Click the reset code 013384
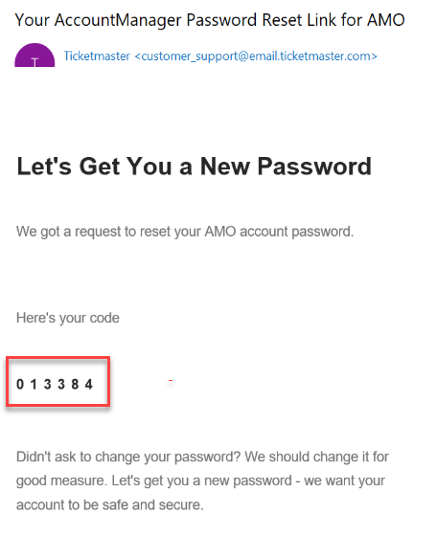The image size is (437, 536). pos(54,384)
